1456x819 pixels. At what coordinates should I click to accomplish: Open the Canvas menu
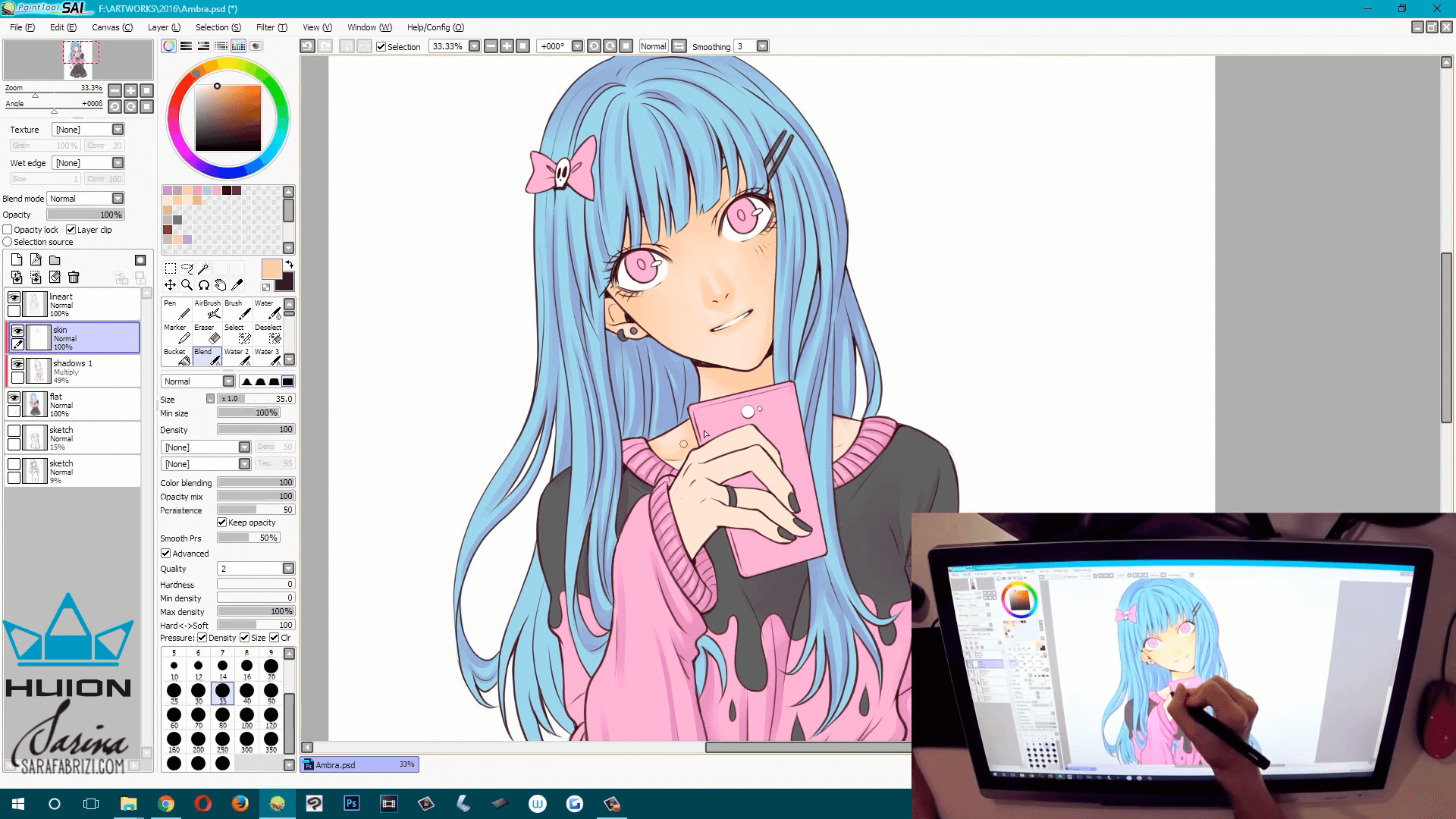[112, 27]
